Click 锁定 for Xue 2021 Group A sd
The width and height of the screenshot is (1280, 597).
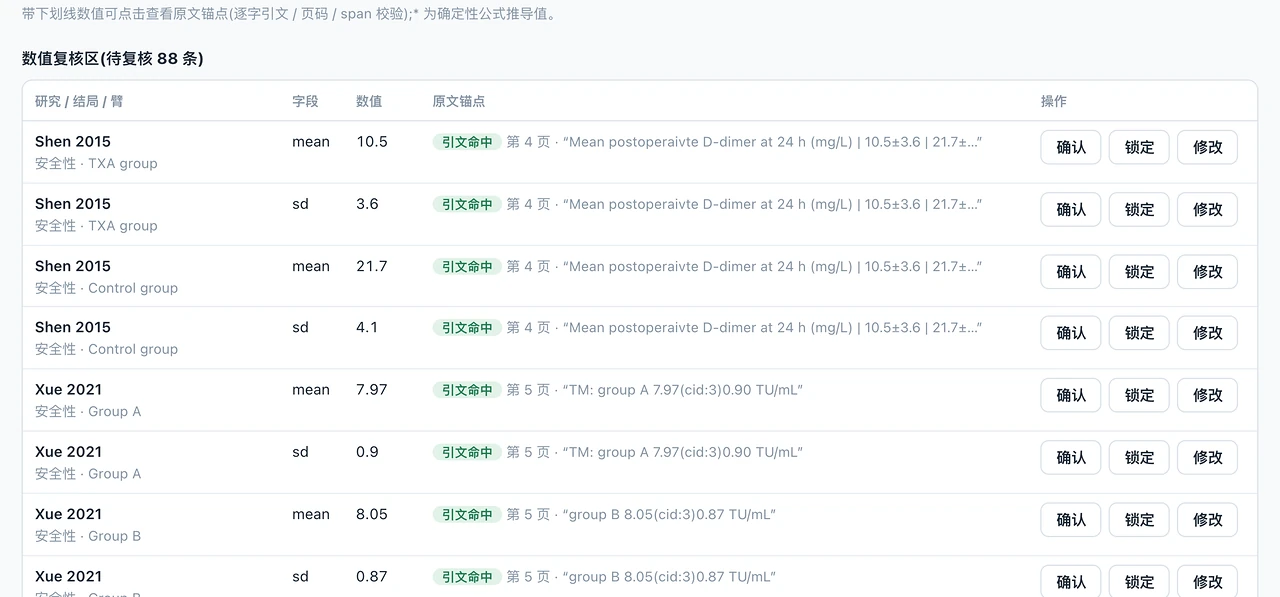(1139, 457)
